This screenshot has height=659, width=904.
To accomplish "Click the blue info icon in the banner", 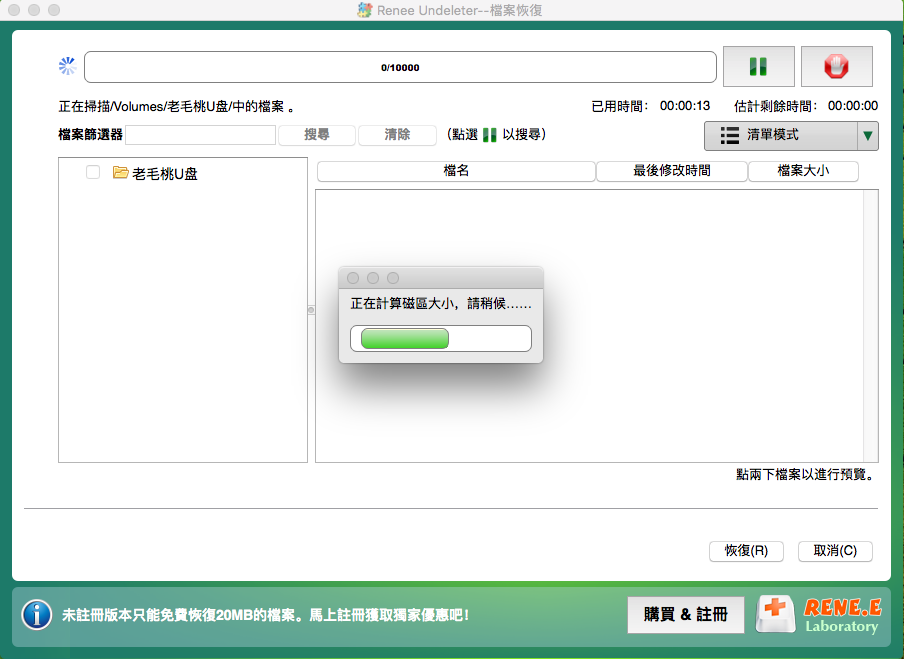I will pos(37,614).
